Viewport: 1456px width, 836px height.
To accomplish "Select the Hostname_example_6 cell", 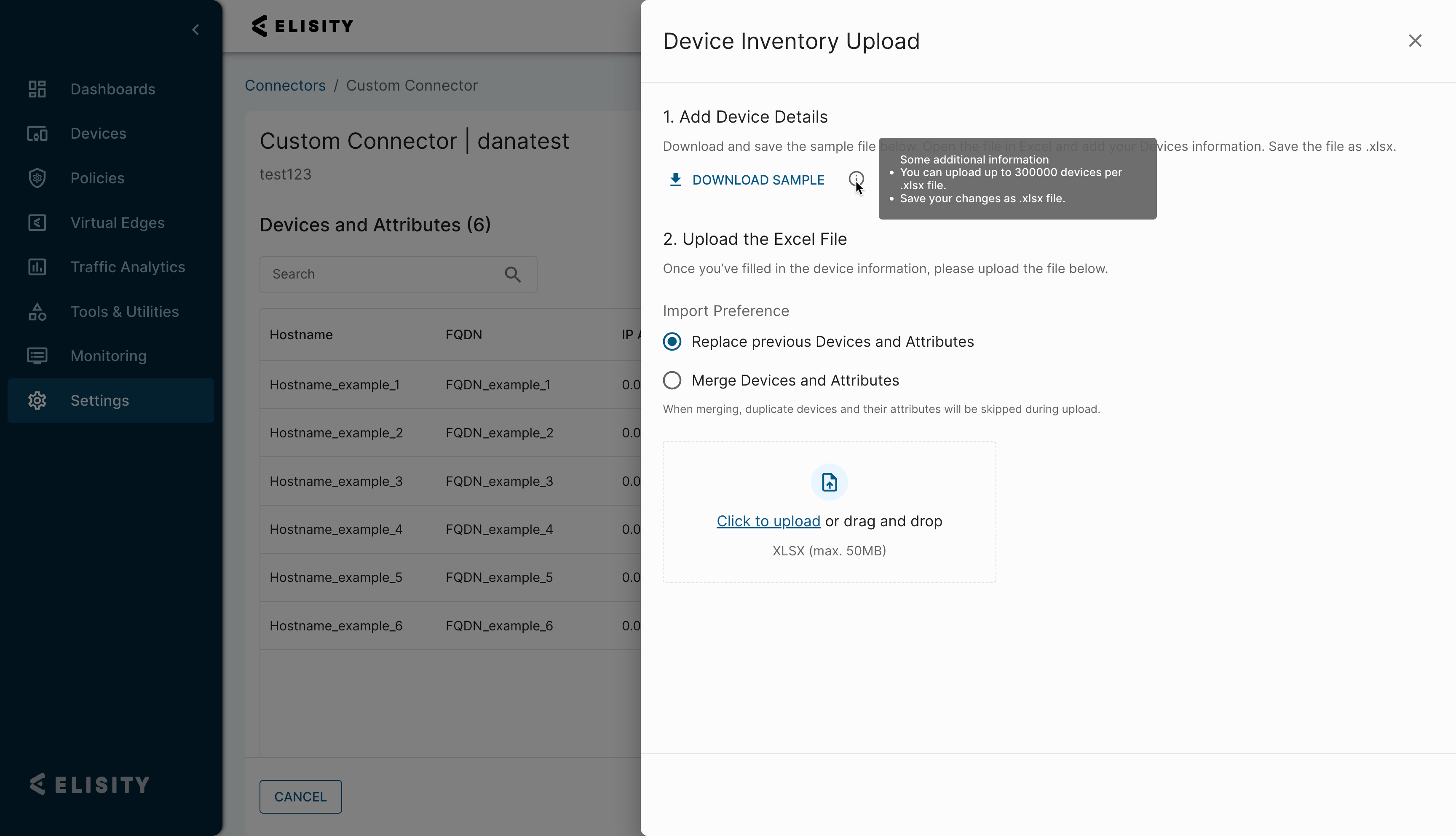I will (x=336, y=626).
